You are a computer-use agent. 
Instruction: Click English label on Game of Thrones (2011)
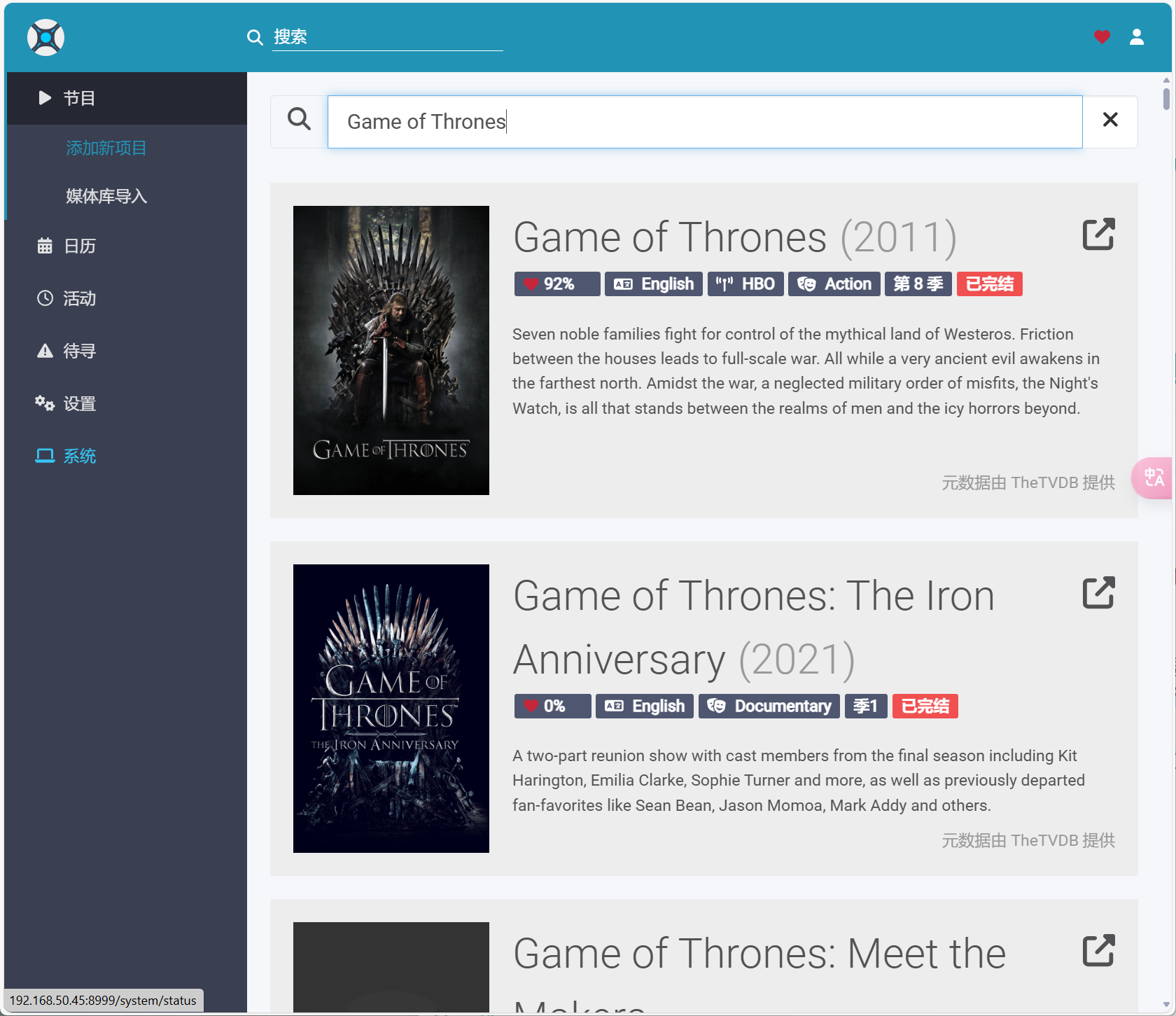coord(654,284)
